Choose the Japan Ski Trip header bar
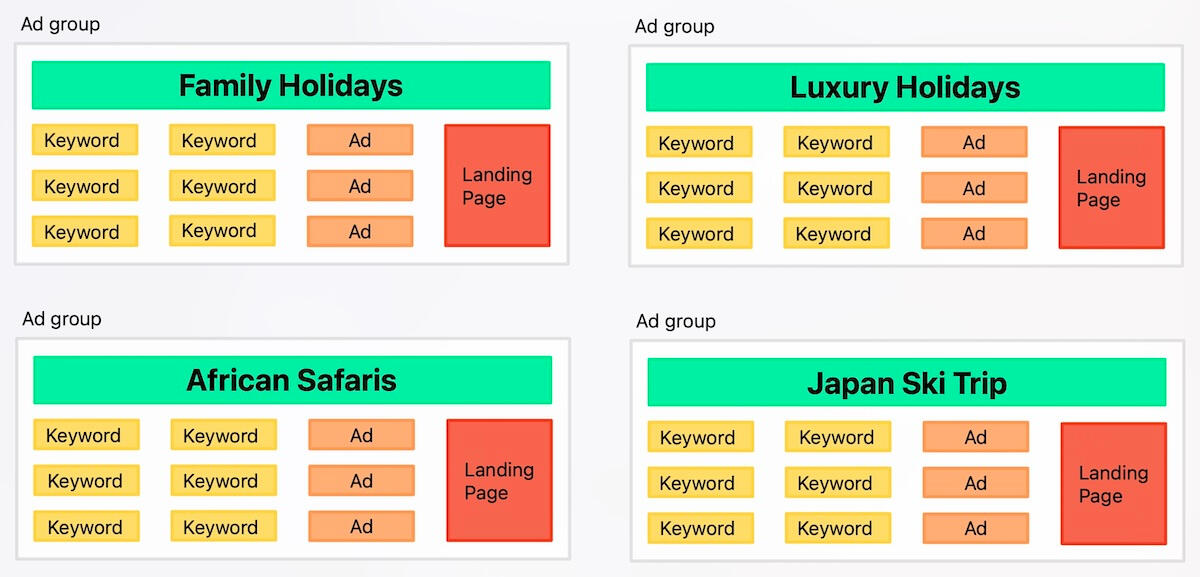Image resolution: width=1200 pixels, height=577 pixels. pyautogui.click(x=907, y=383)
